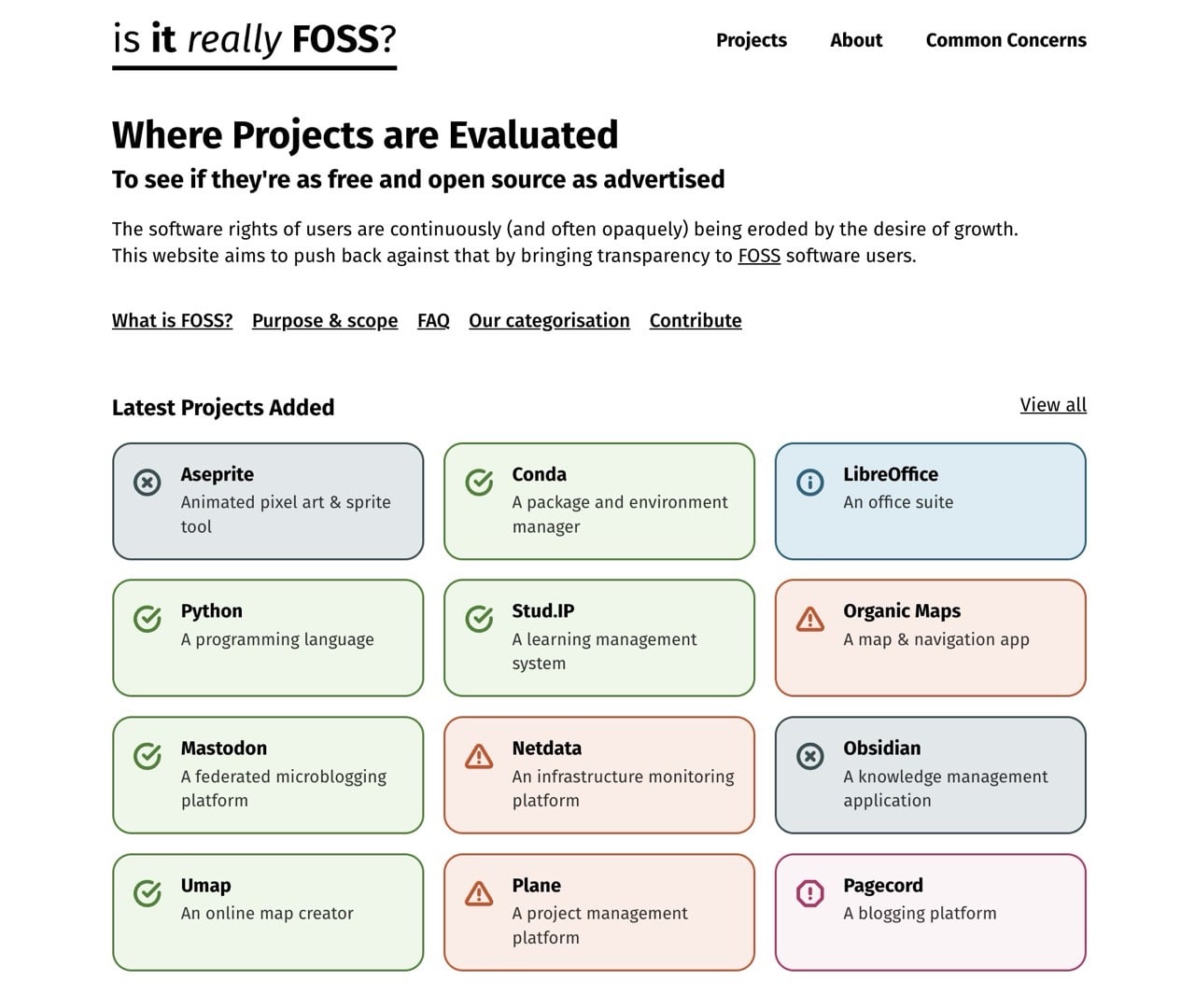The height and width of the screenshot is (1008, 1195).
Task: Click the green checkmark icon on Conda card
Action: [478, 483]
